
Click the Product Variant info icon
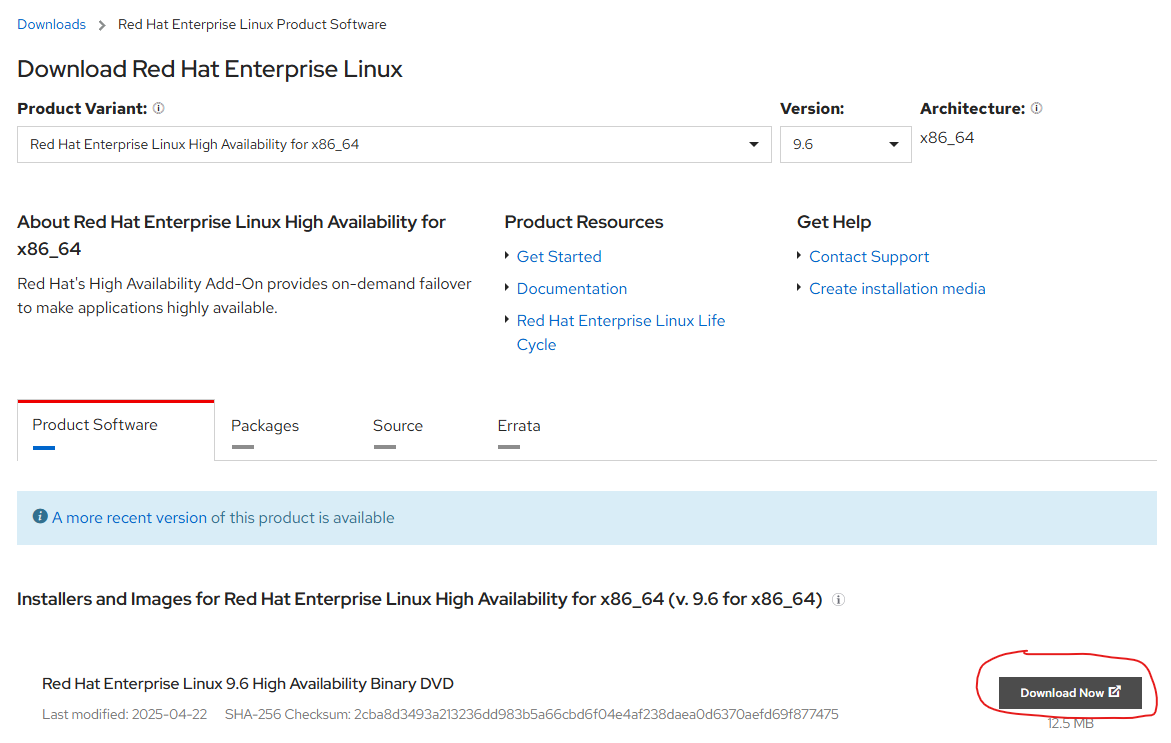(158, 108)
